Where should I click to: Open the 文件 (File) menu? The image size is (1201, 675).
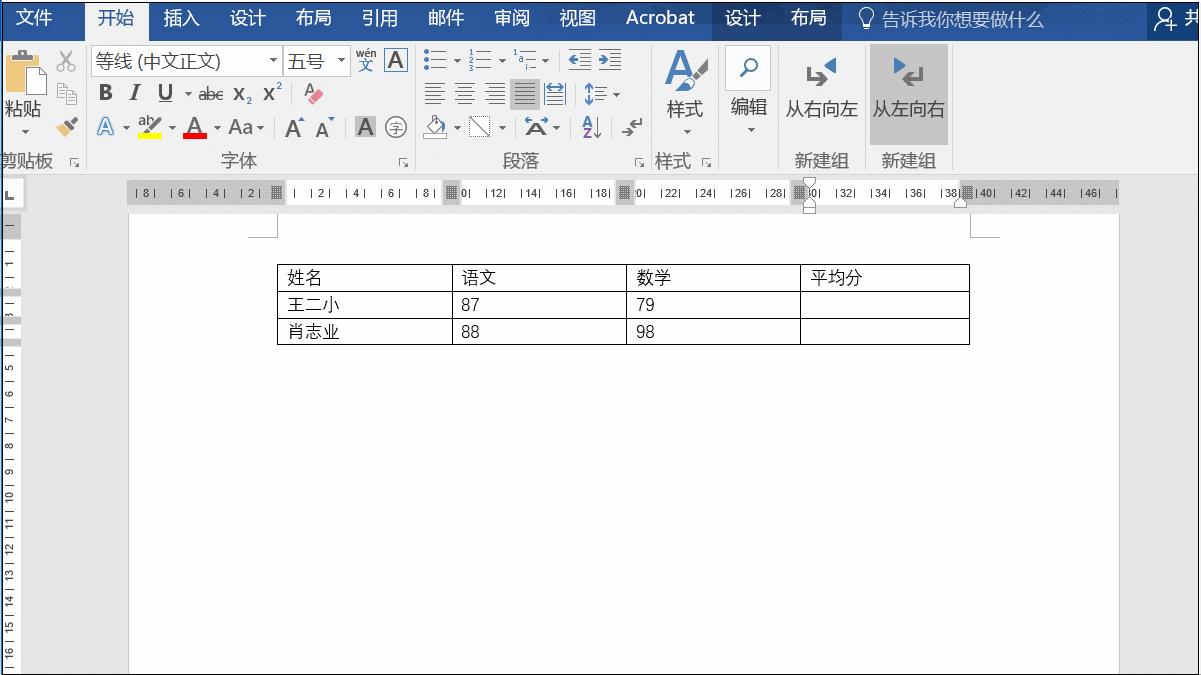pos(42,18)
